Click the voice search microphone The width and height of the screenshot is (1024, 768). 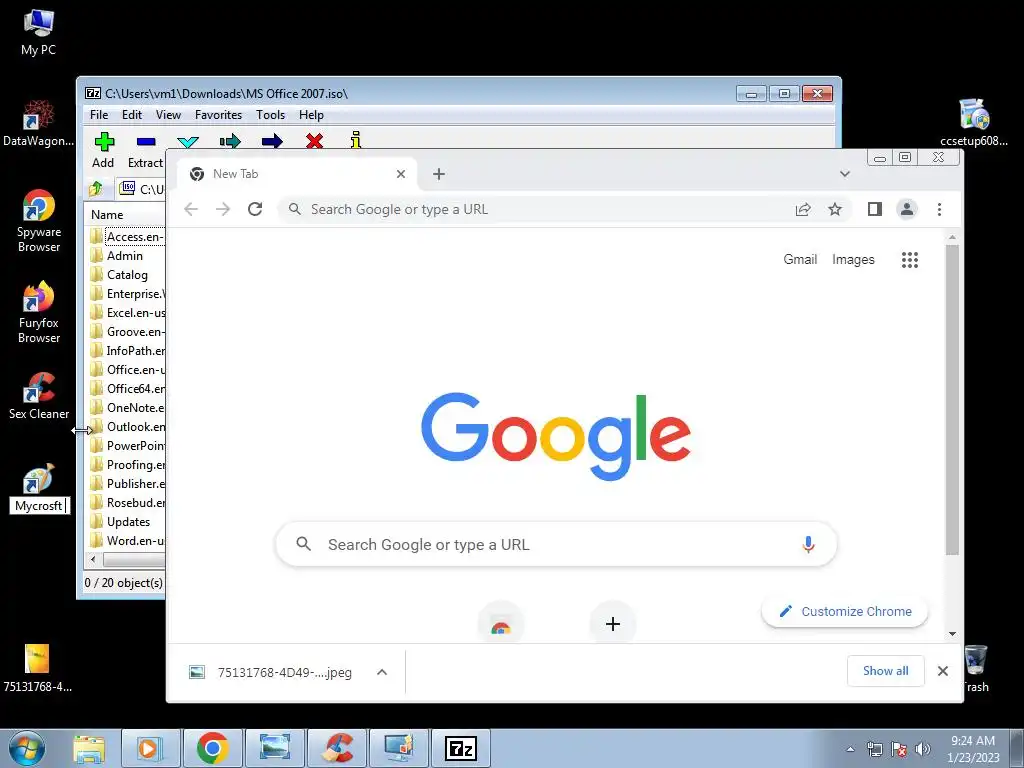[808, 544]
